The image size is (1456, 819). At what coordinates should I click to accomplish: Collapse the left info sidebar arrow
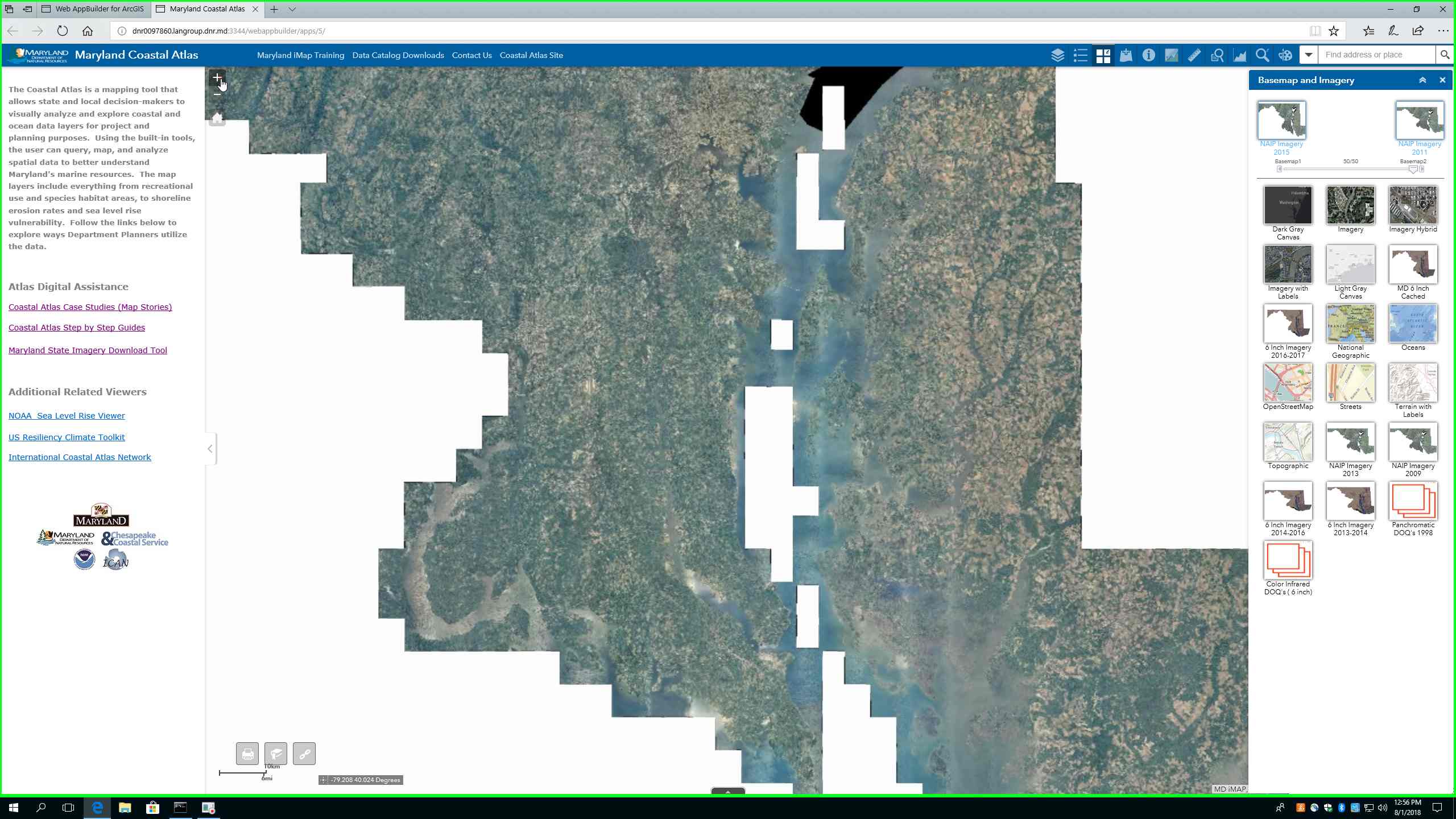pyautogui.click(x=210, y=449)
